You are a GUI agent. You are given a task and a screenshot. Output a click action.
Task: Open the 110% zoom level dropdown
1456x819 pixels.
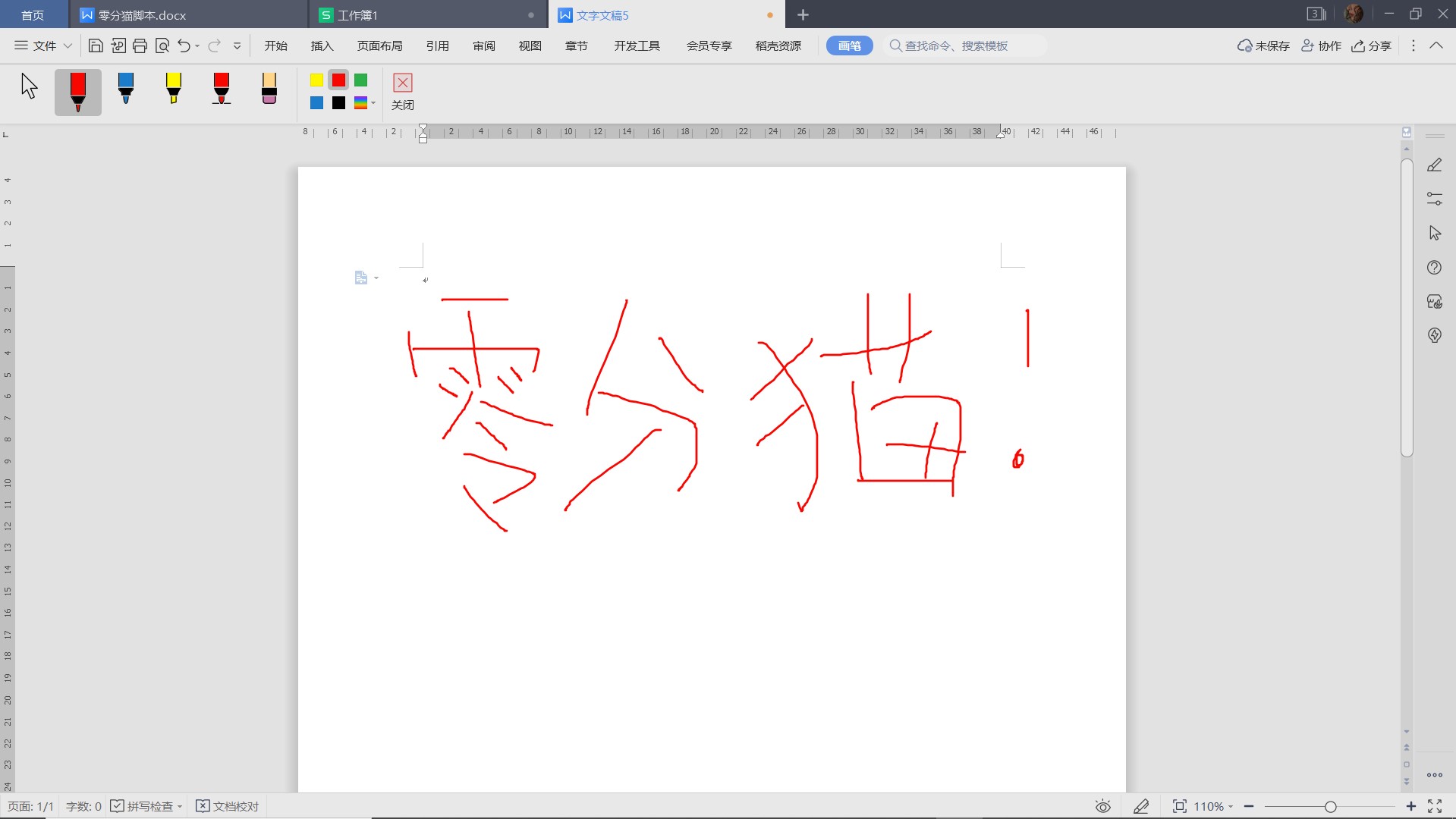click(x=1212, y=806)
